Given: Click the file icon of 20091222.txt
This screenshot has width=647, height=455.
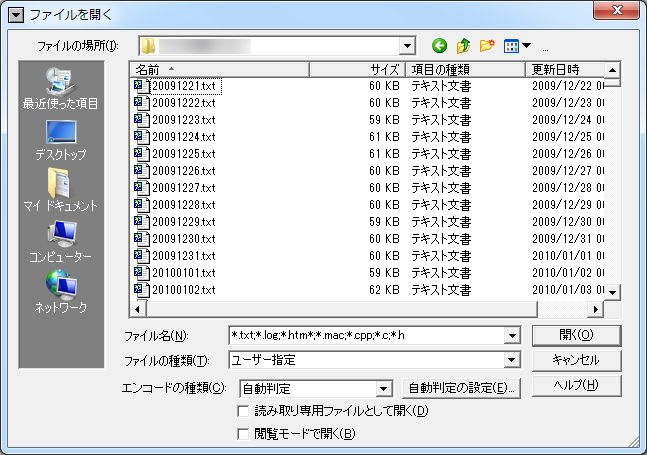Looking at the screenshot, I should click(x=142, y=103).
